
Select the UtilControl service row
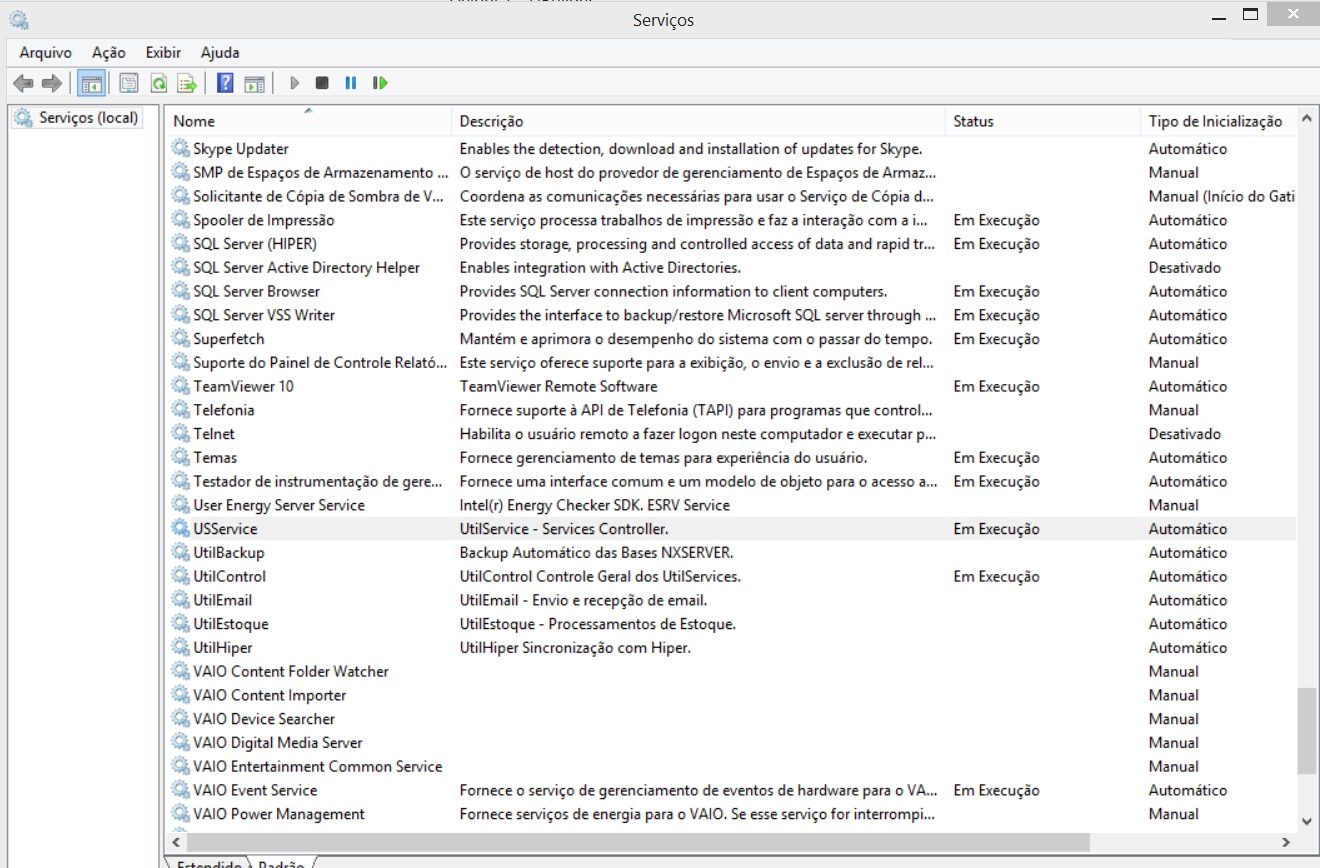click(x=731, y=577)
